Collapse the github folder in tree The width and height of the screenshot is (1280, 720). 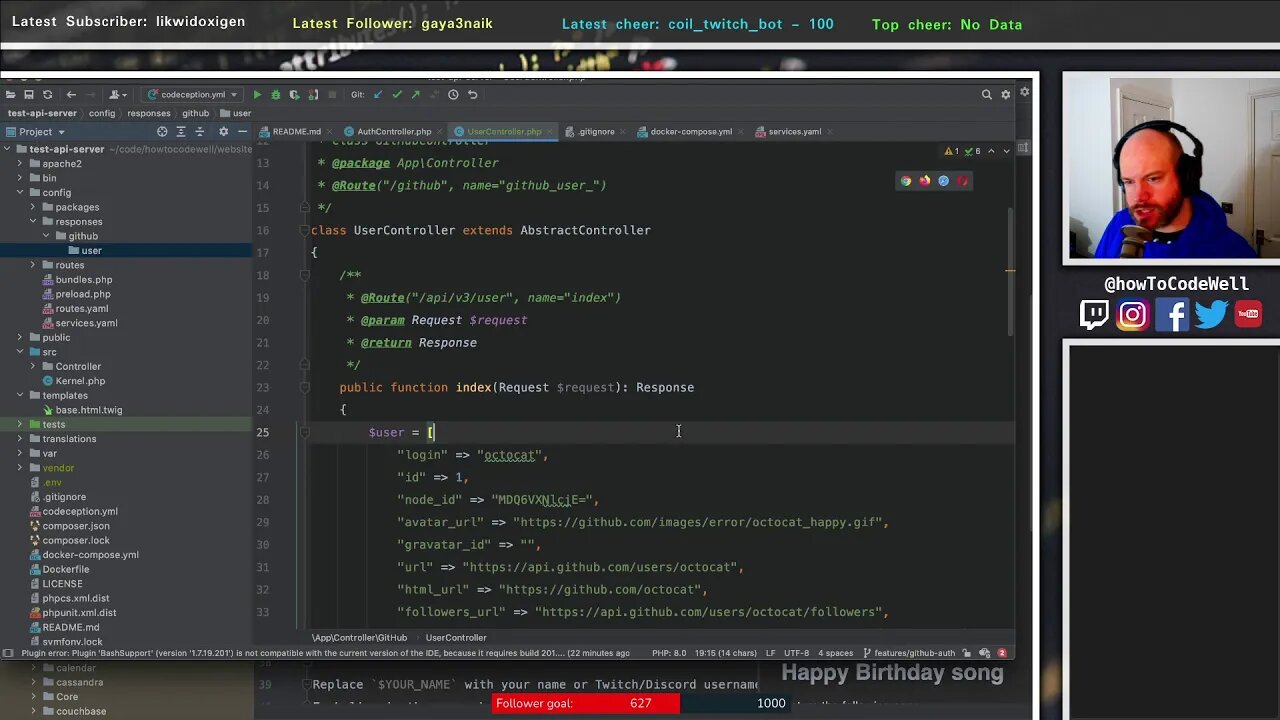pos(46,236)
